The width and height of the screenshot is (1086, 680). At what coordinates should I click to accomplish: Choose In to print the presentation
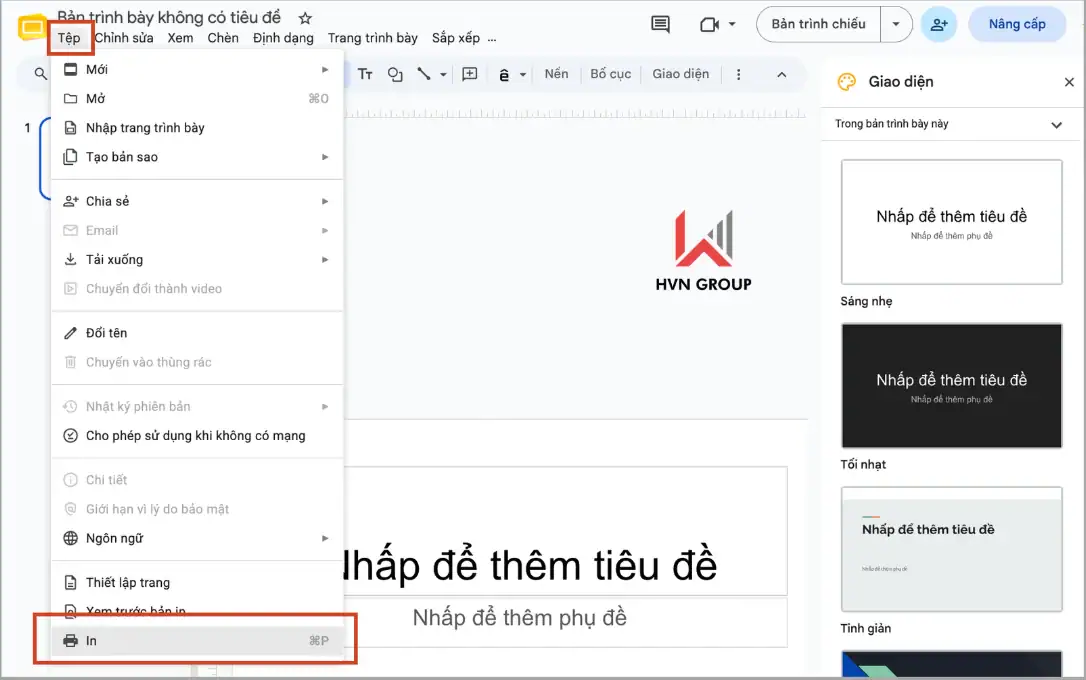tap(197, 641)
